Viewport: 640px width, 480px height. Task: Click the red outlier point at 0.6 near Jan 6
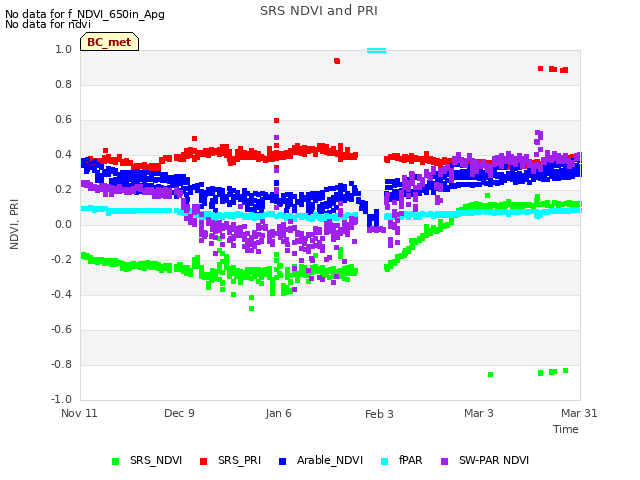(276, 120)
